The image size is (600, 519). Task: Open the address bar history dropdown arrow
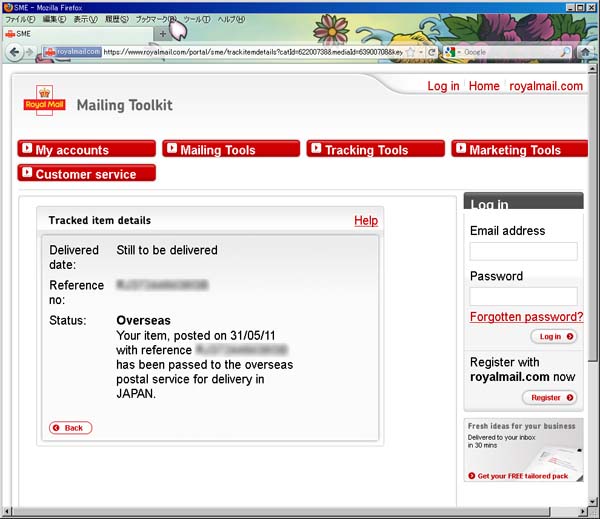(x=421, y=52)
